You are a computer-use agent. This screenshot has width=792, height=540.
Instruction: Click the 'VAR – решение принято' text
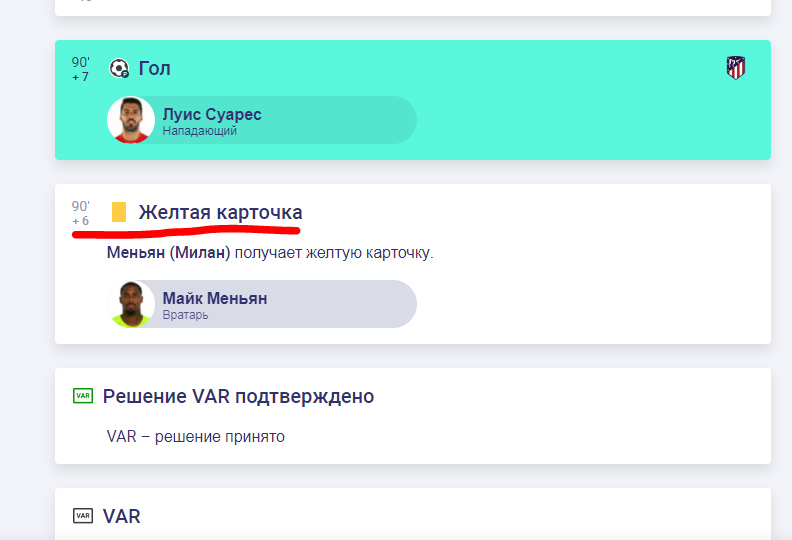point(195,436)
